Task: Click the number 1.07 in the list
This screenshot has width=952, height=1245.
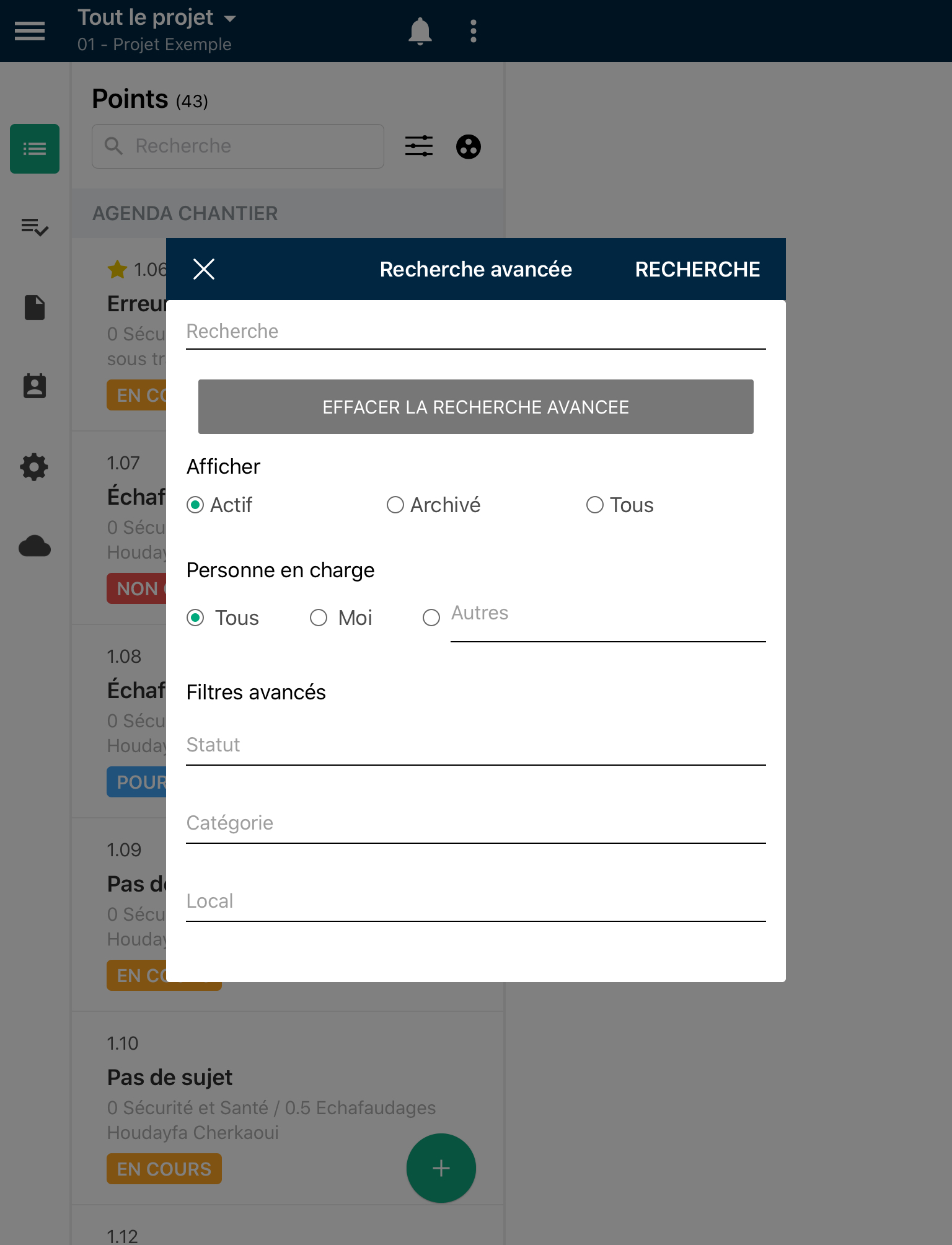Action: click(123, 463)
